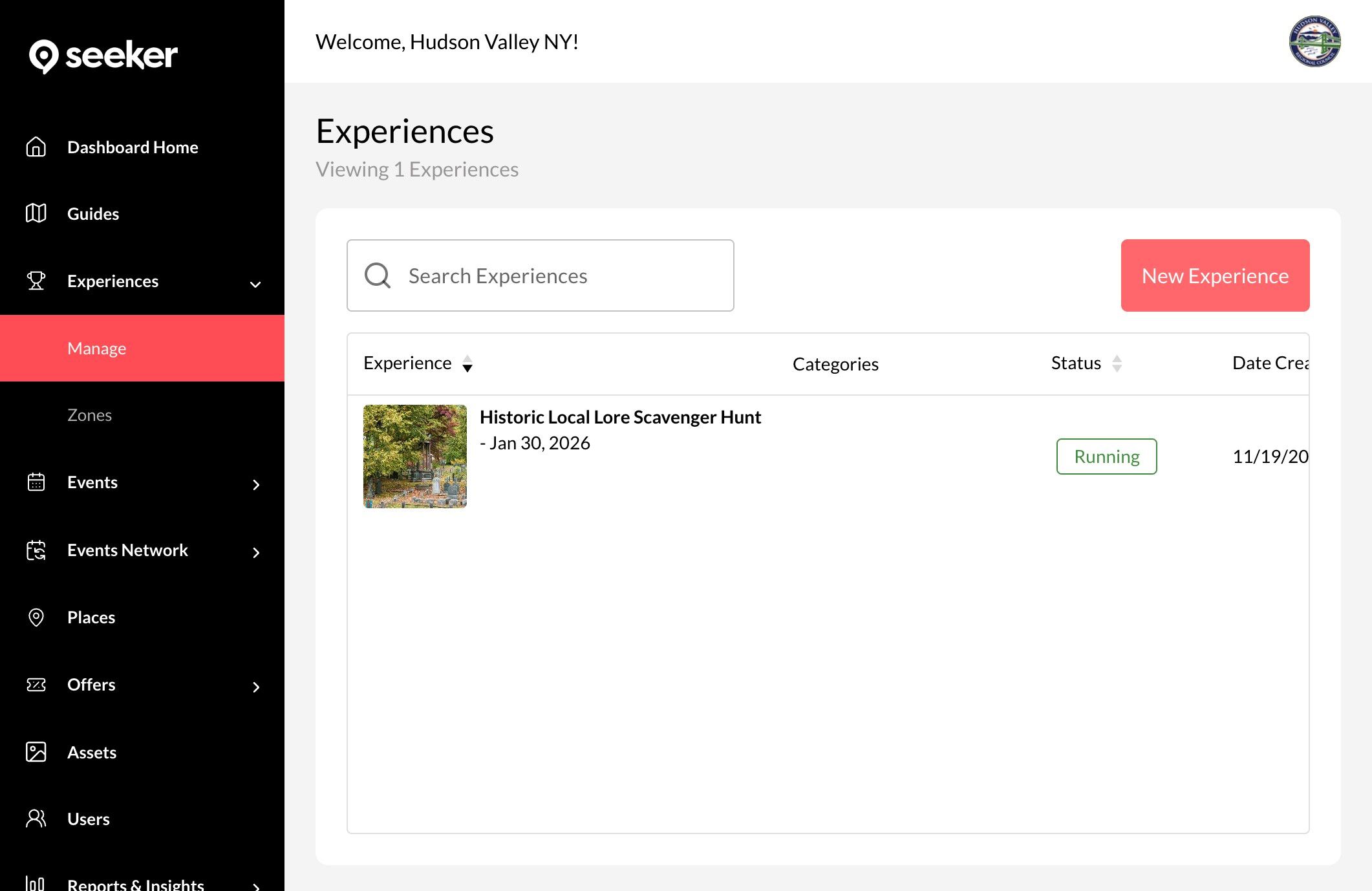1372x891 pixels.
Task: Select the Manage submenu item
Action: (97, 349)
